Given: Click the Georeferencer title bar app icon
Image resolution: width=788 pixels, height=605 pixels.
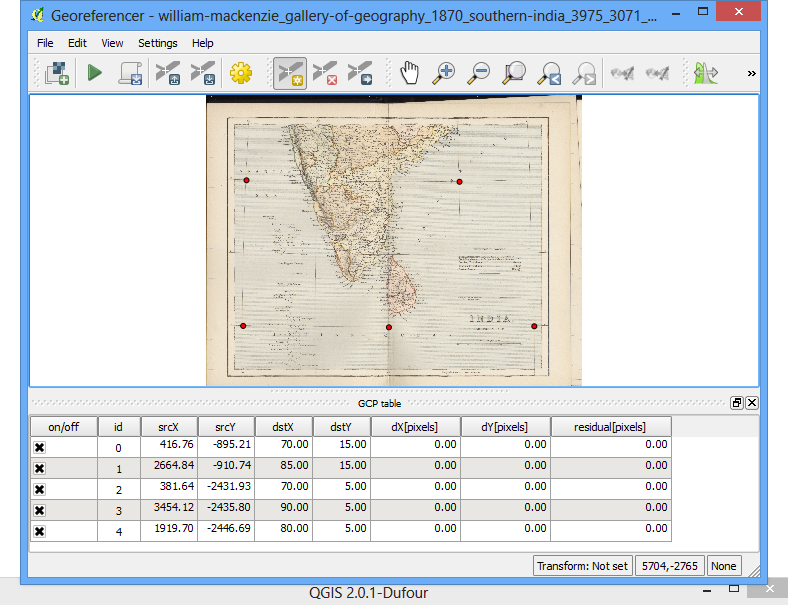Looking at the screenshot, I should (37, 15).
